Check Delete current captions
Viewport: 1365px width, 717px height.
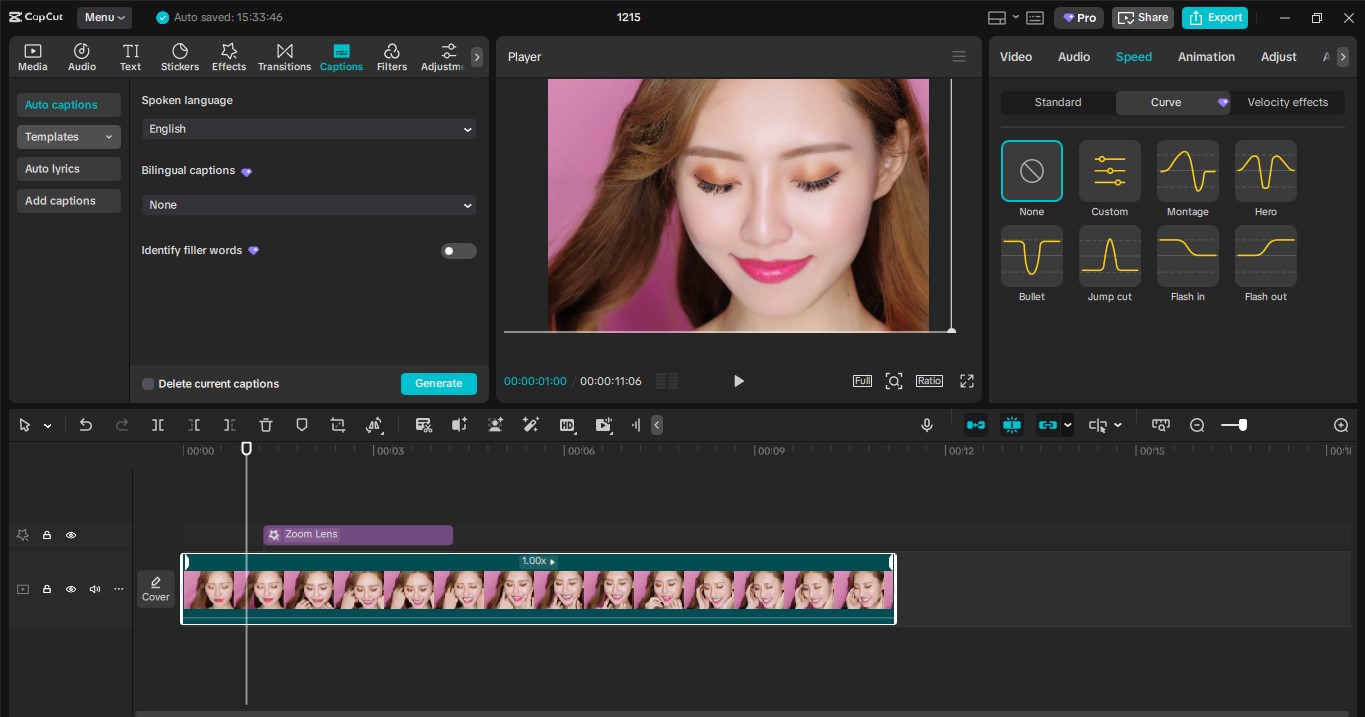148,384
